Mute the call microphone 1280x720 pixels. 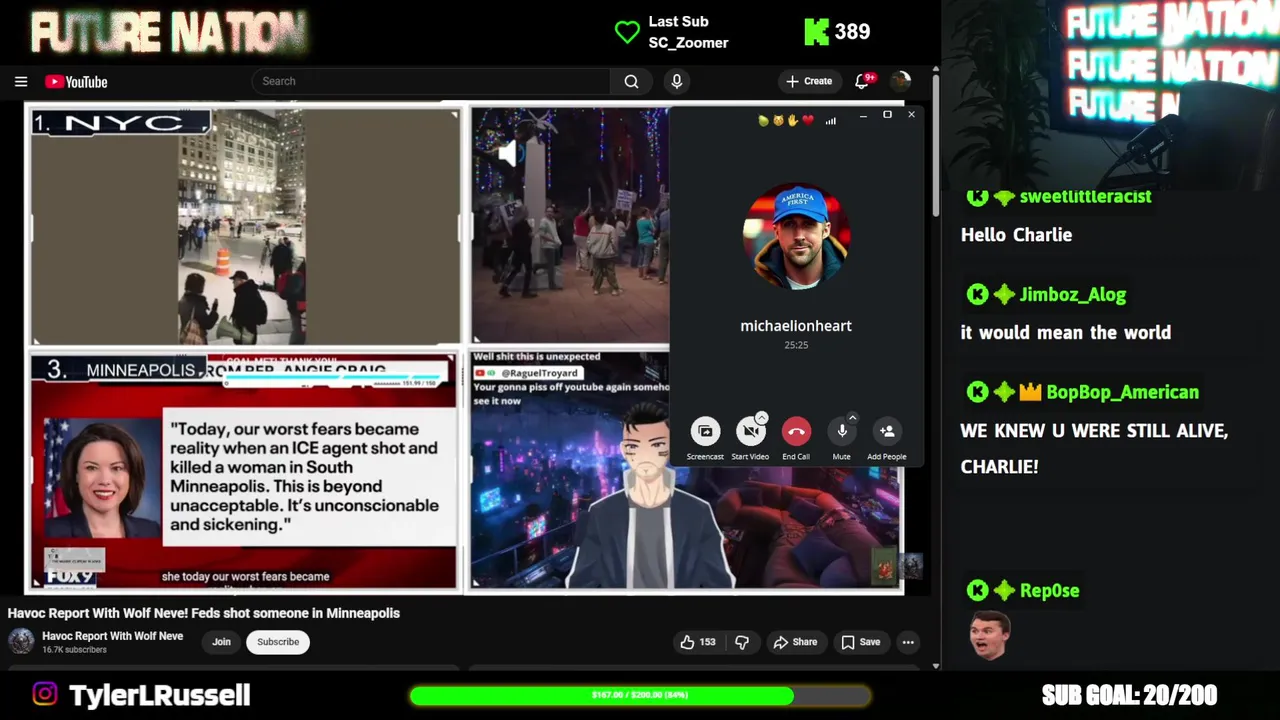pos(842,431)
